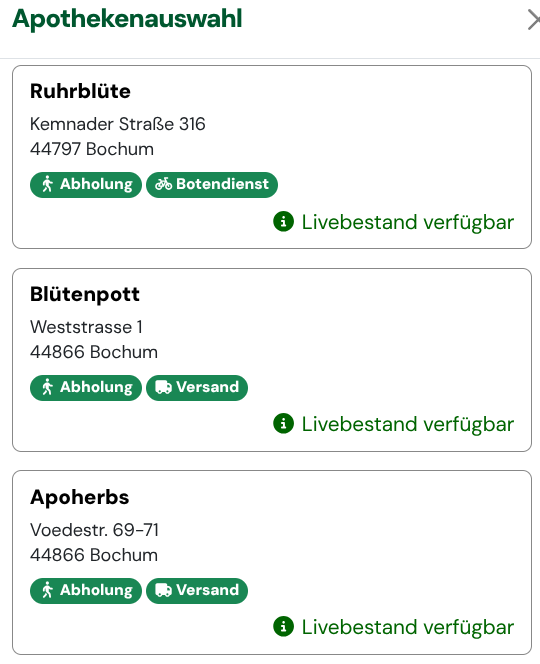The width and height of the screenshot is (540, 664).
Task: Close the Apothekenauswahl dialog
Action: [x=534, y=20]
